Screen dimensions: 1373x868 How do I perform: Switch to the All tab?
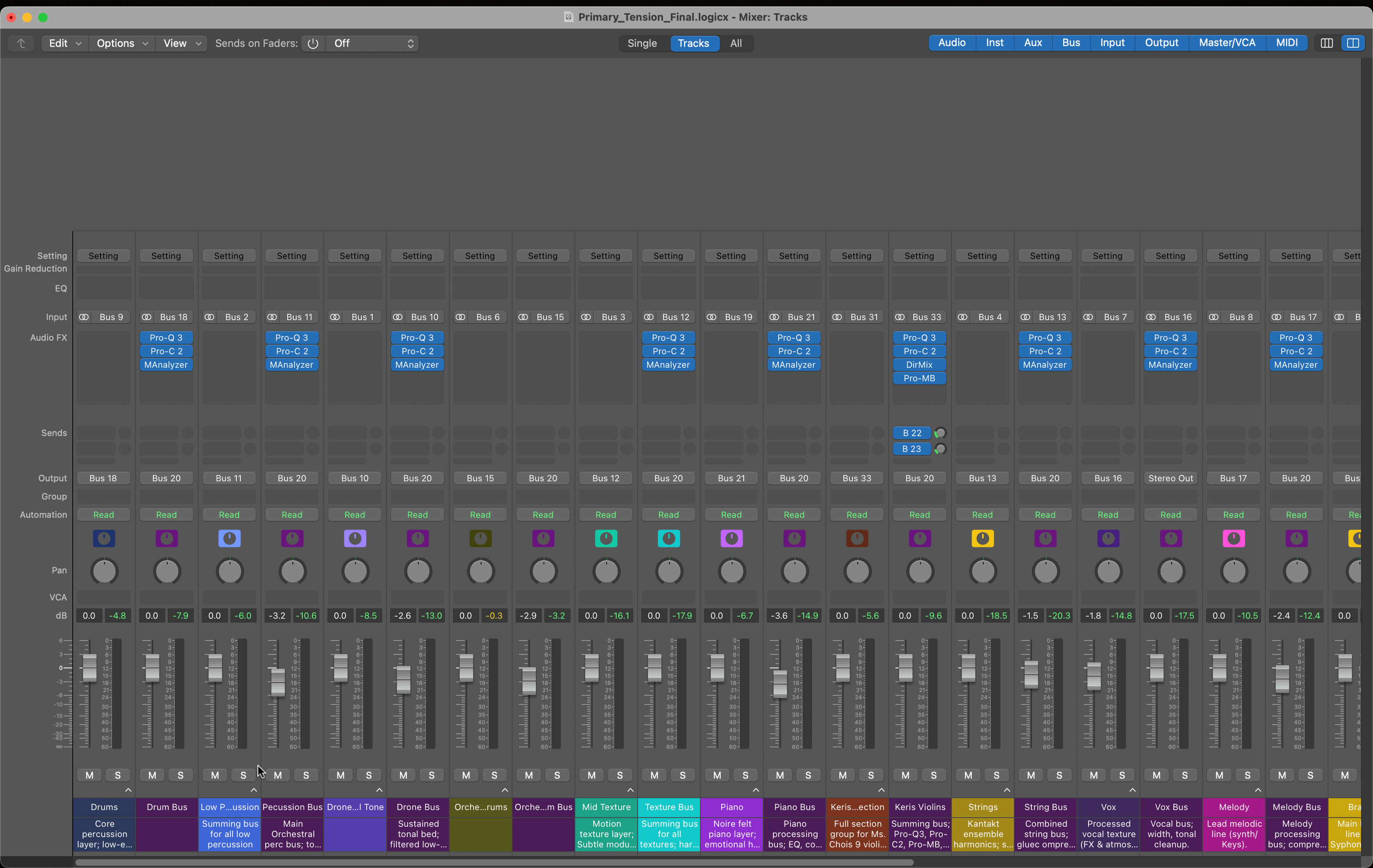pyautogui.click(x=735, y=43)
